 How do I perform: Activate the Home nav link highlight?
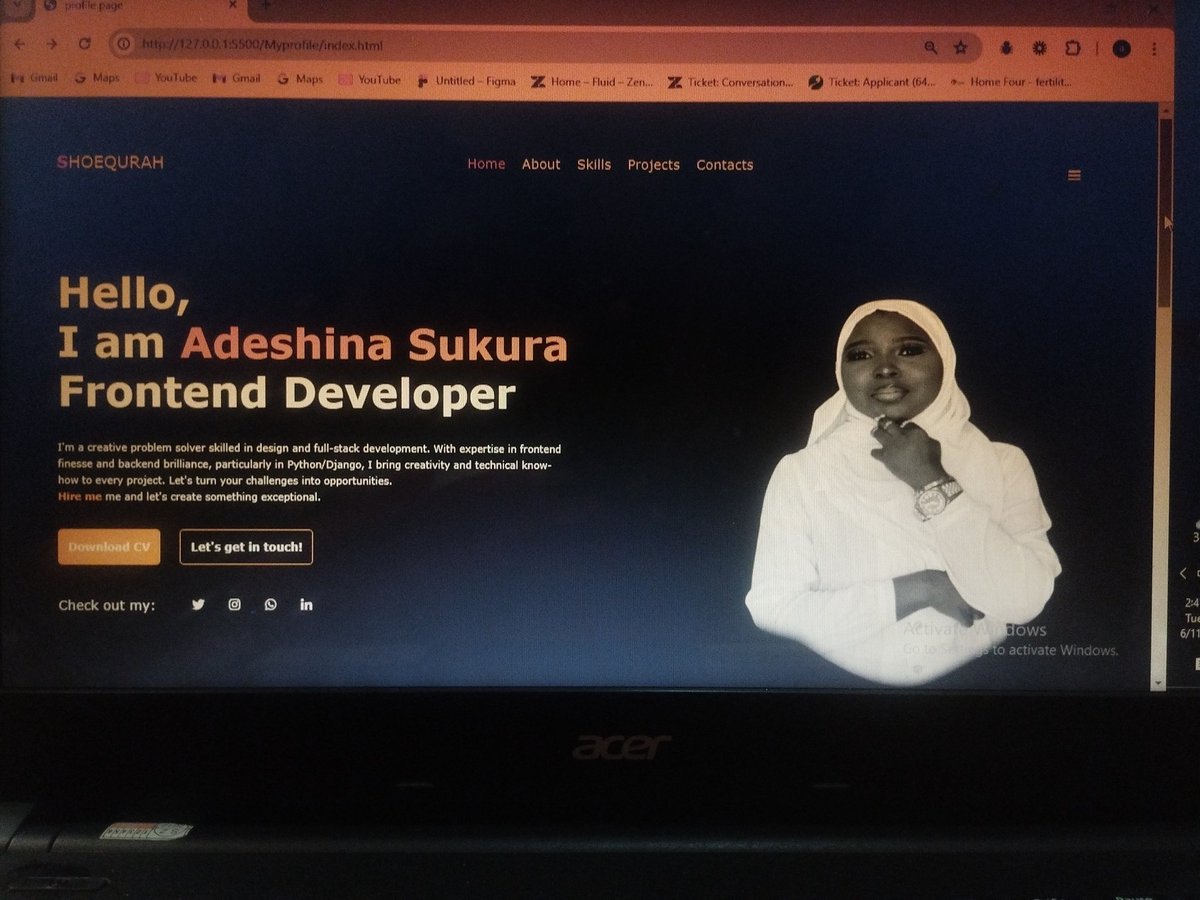[x=486, y=164]
